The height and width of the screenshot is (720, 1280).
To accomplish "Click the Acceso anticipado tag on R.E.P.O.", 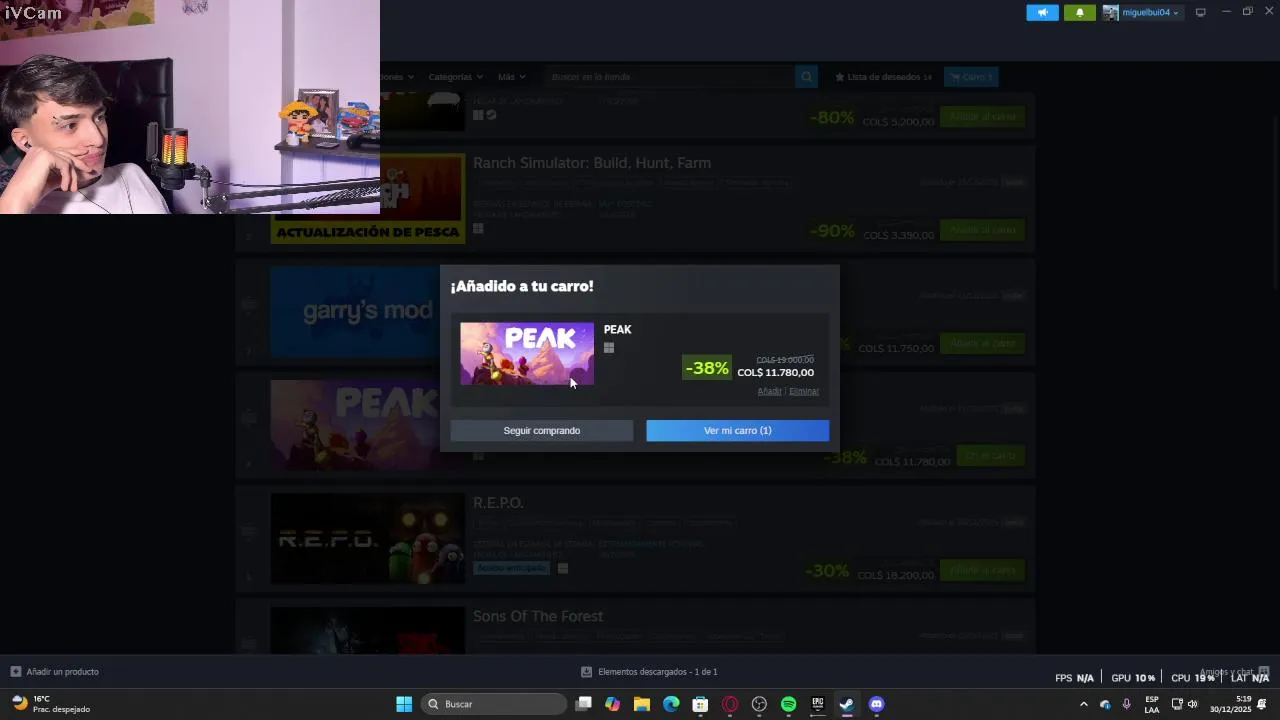I will pyautogui.click(x=511, y=568).
